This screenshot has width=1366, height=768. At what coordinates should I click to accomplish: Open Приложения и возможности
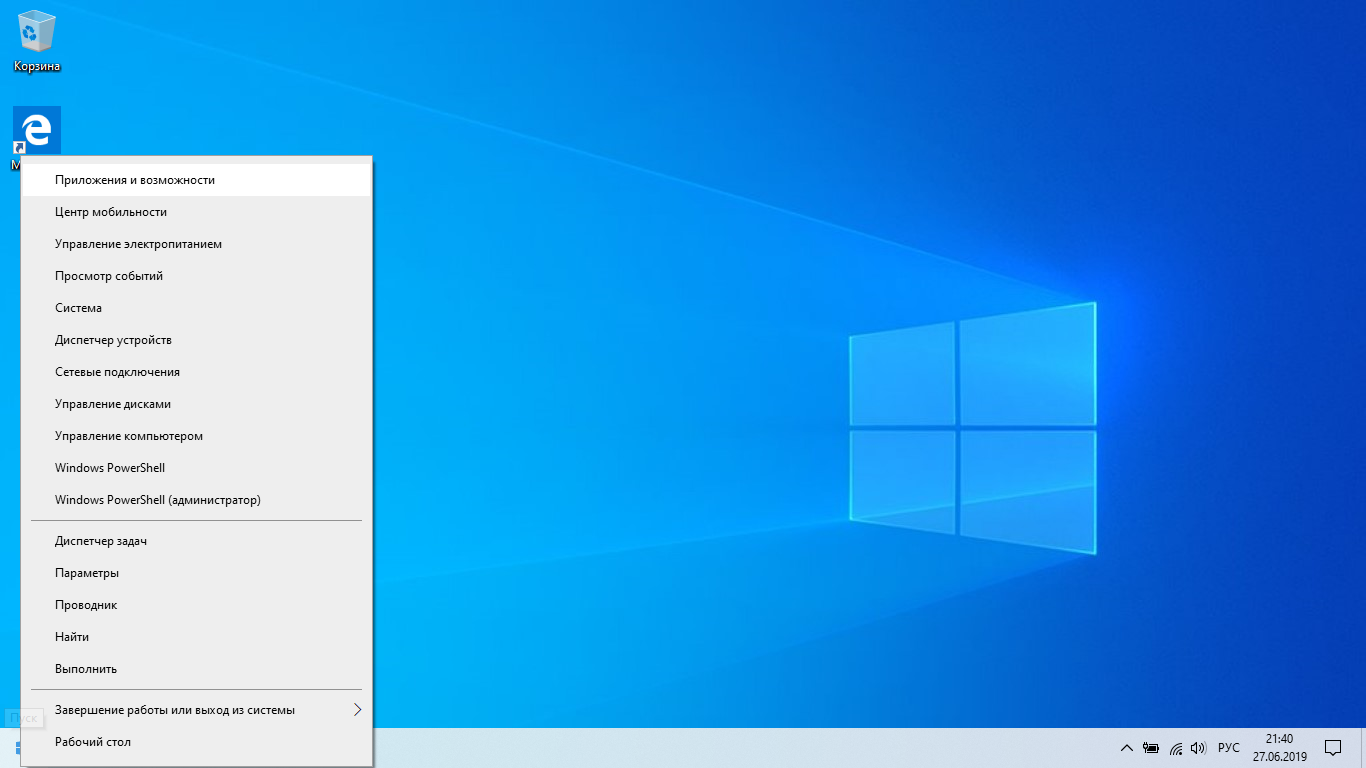coord(197,180)
